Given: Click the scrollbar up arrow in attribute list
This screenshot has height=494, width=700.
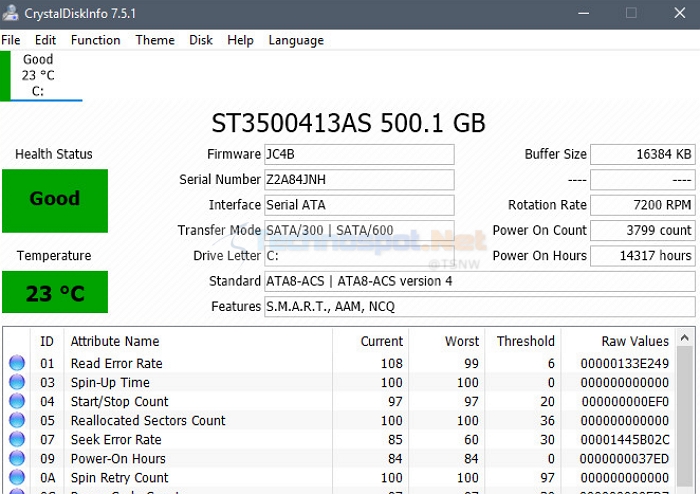Looking at the screenshot, I should pyautogui.click(x=685, y=338).
